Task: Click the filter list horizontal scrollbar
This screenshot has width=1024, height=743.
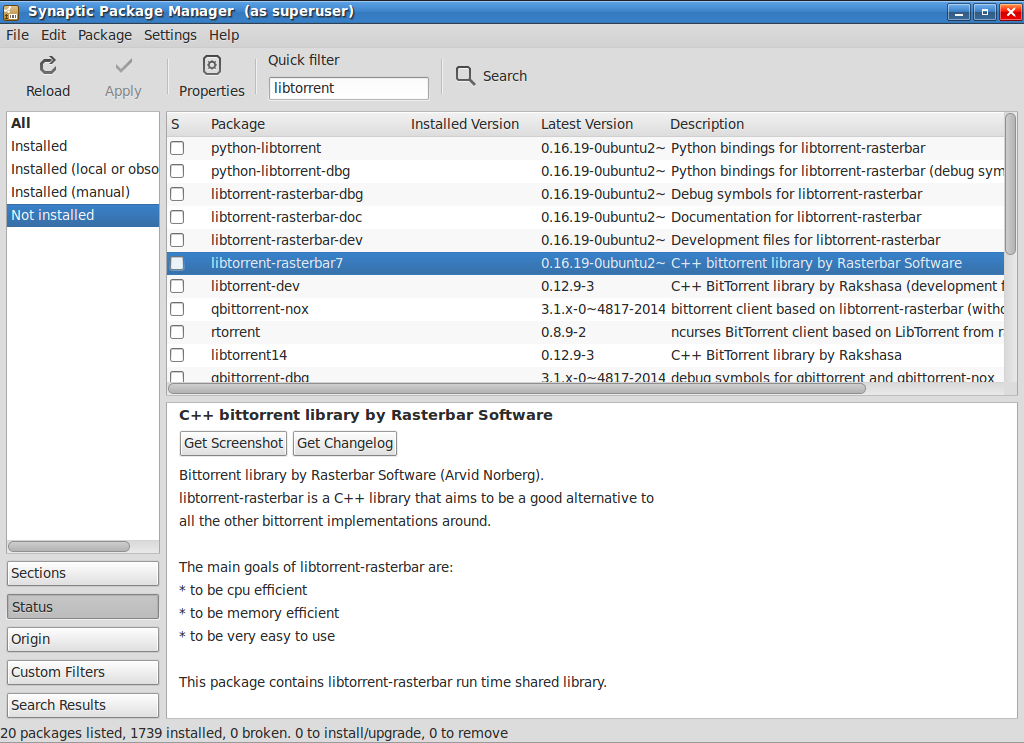Action: click(69, 546)
